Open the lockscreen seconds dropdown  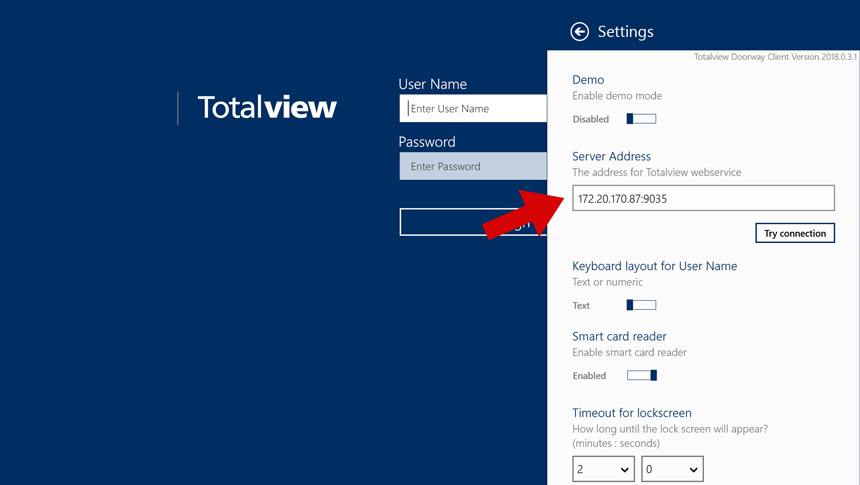pyautogui.click(x=672, y=469)
